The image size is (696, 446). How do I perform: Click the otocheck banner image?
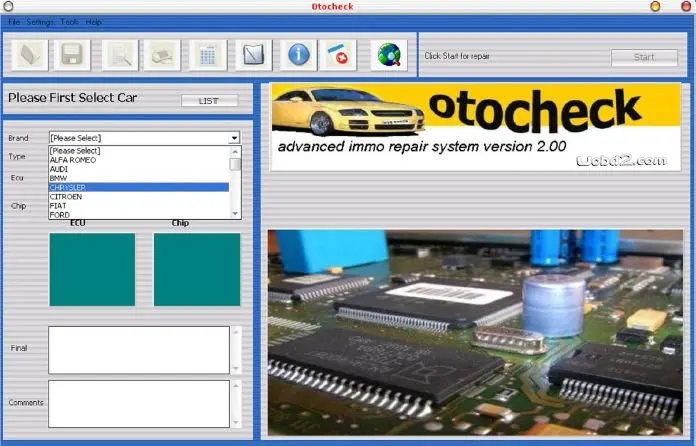point(476,127)
